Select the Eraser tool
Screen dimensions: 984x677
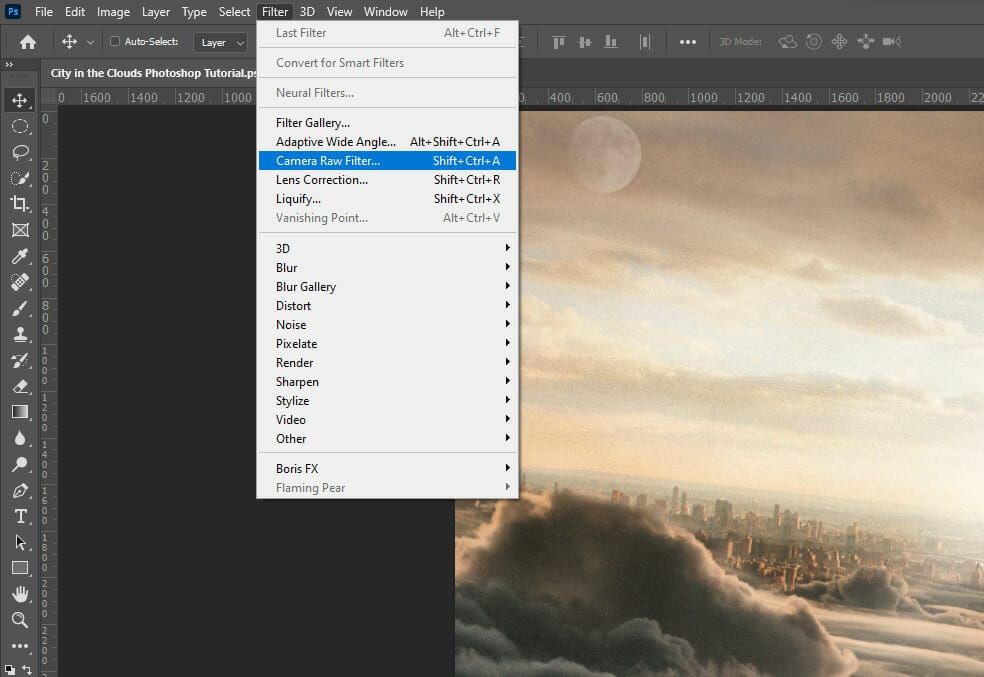19,386
